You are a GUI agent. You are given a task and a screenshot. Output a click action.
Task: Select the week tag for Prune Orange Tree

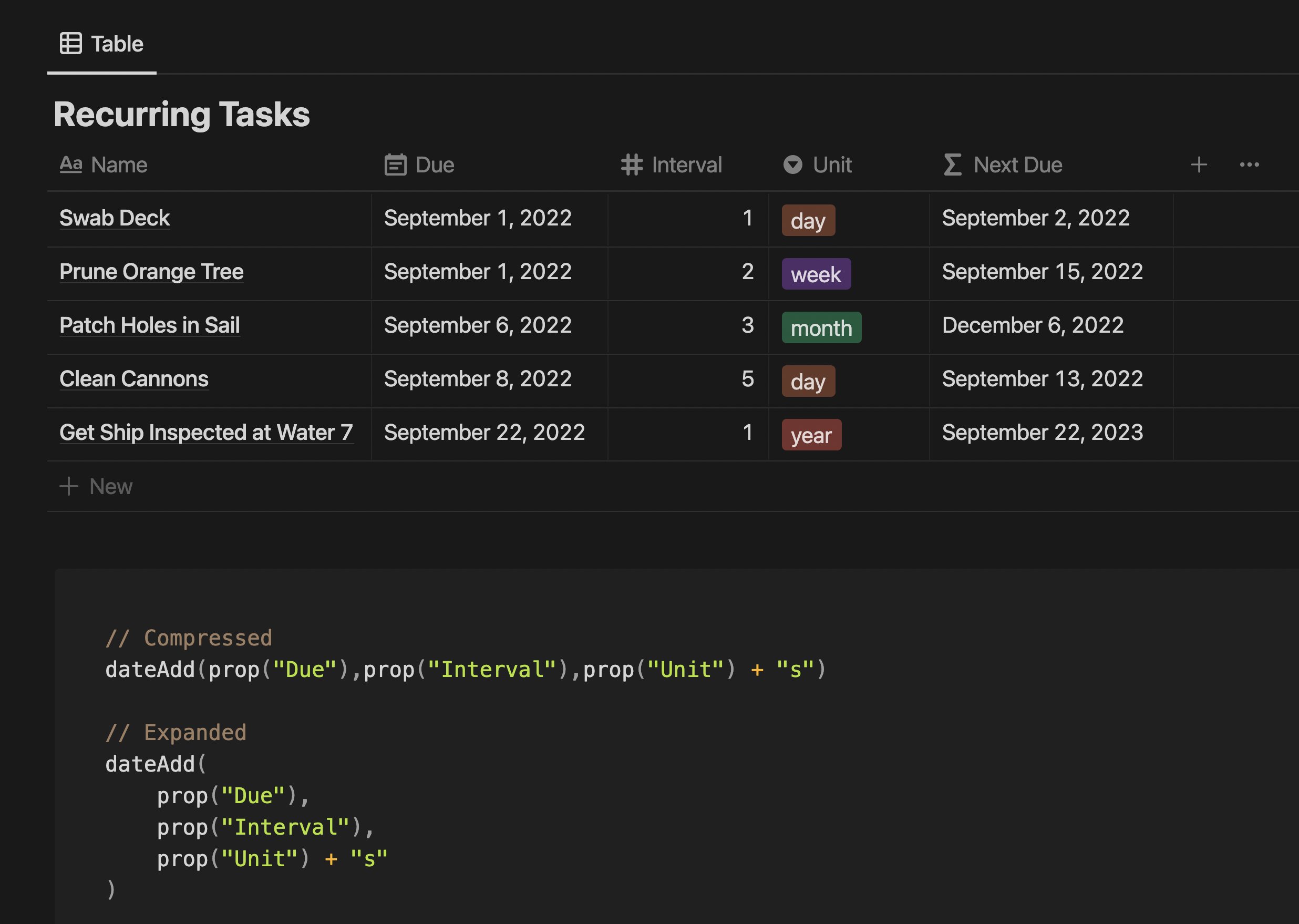pos(816,274)
